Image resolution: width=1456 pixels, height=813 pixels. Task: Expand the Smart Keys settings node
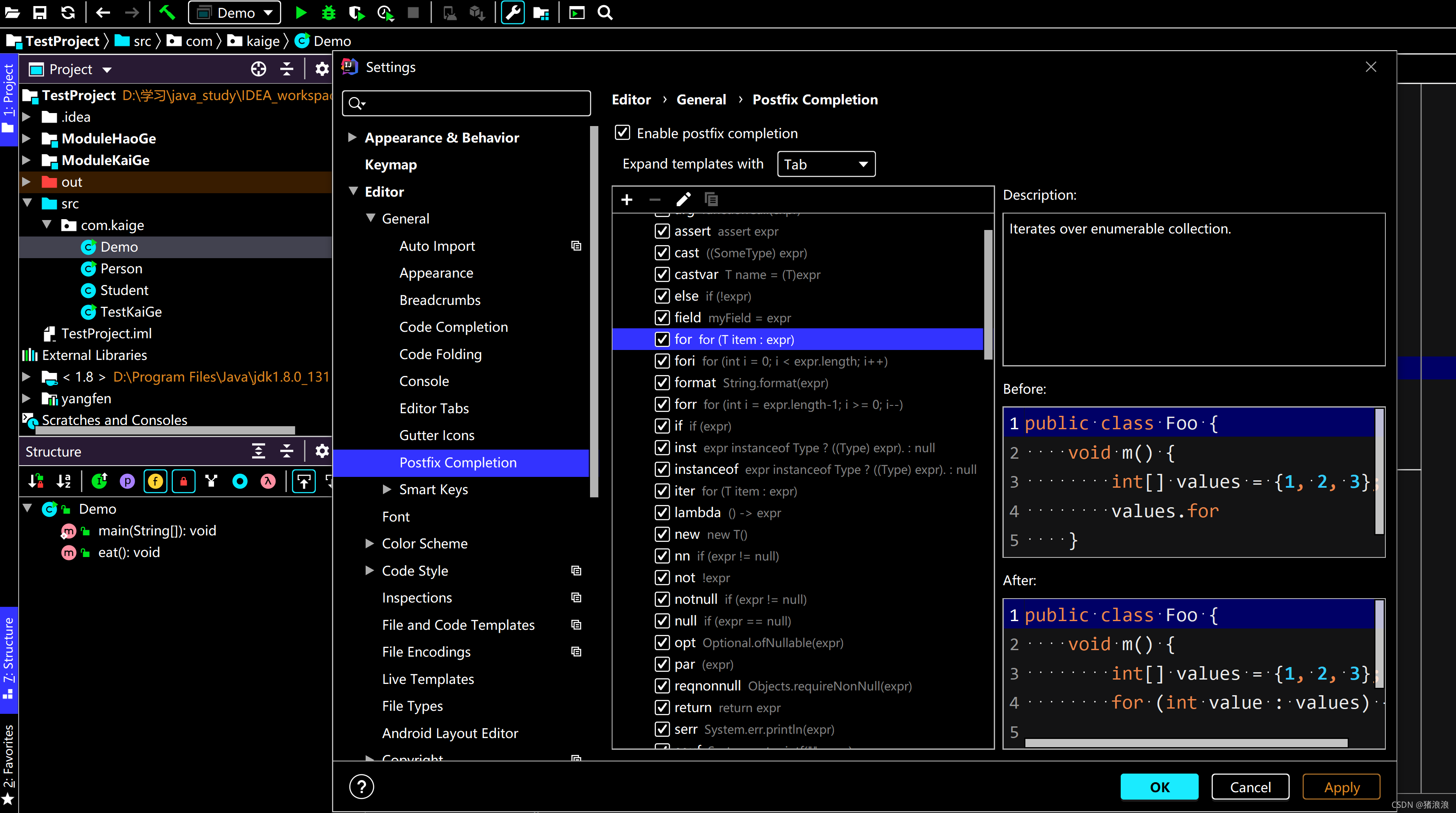[386, 489]
